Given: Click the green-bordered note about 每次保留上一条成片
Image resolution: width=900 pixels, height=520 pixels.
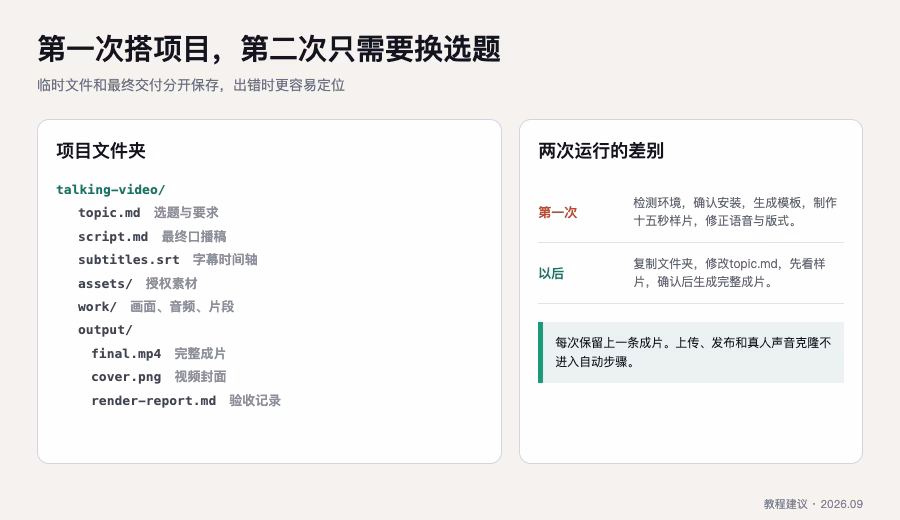Looking at the screenshot, I should click(691, 352).
